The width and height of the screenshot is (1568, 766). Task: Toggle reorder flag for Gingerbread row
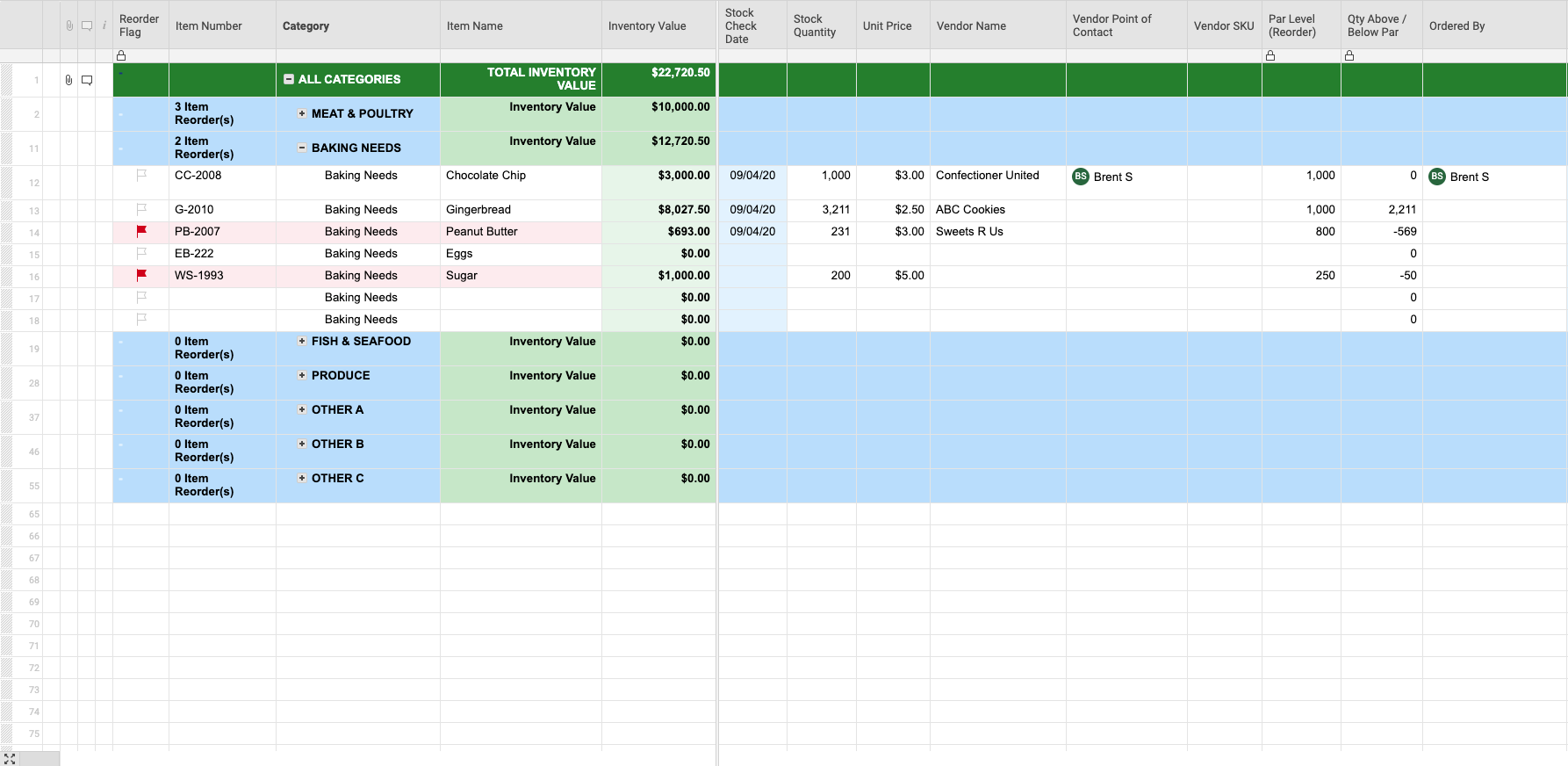[141, 209]
